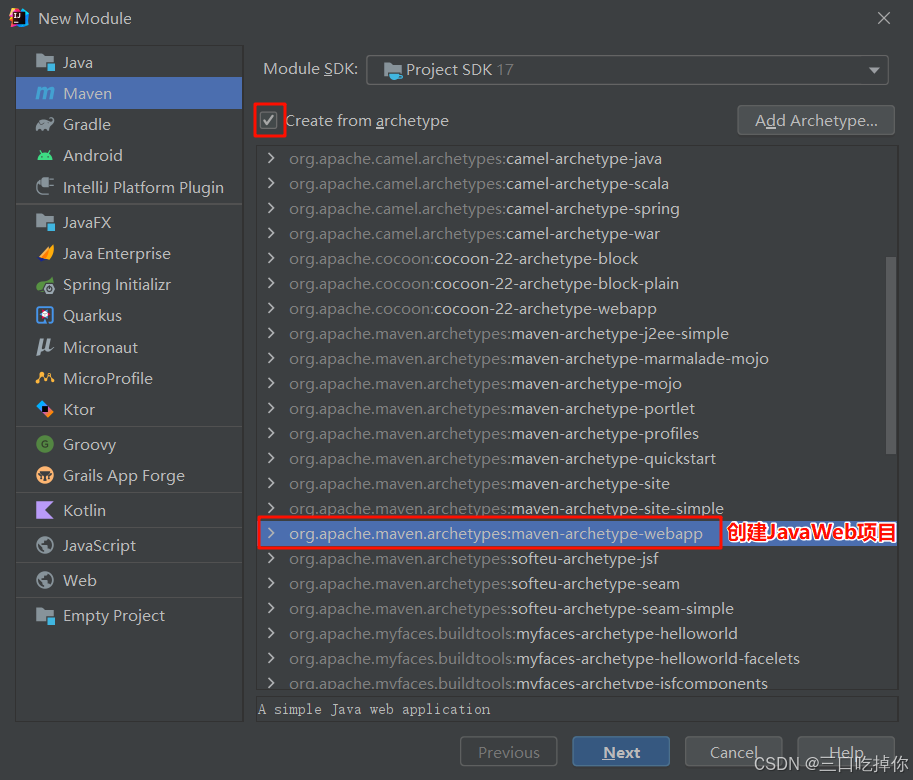This screenshot has height=780, width=913.
Task: Toggle the Create from archetype checkbox
Action: coord(268,120)
